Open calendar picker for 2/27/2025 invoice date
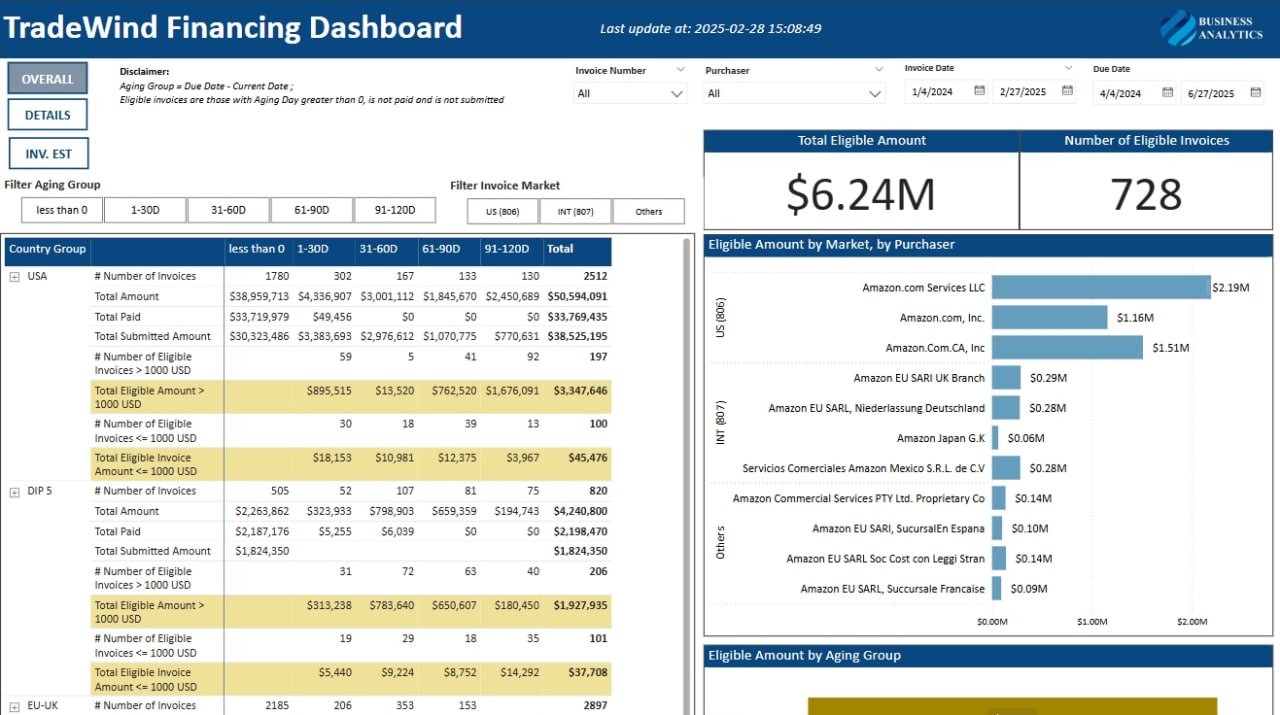 point(1068,92)
